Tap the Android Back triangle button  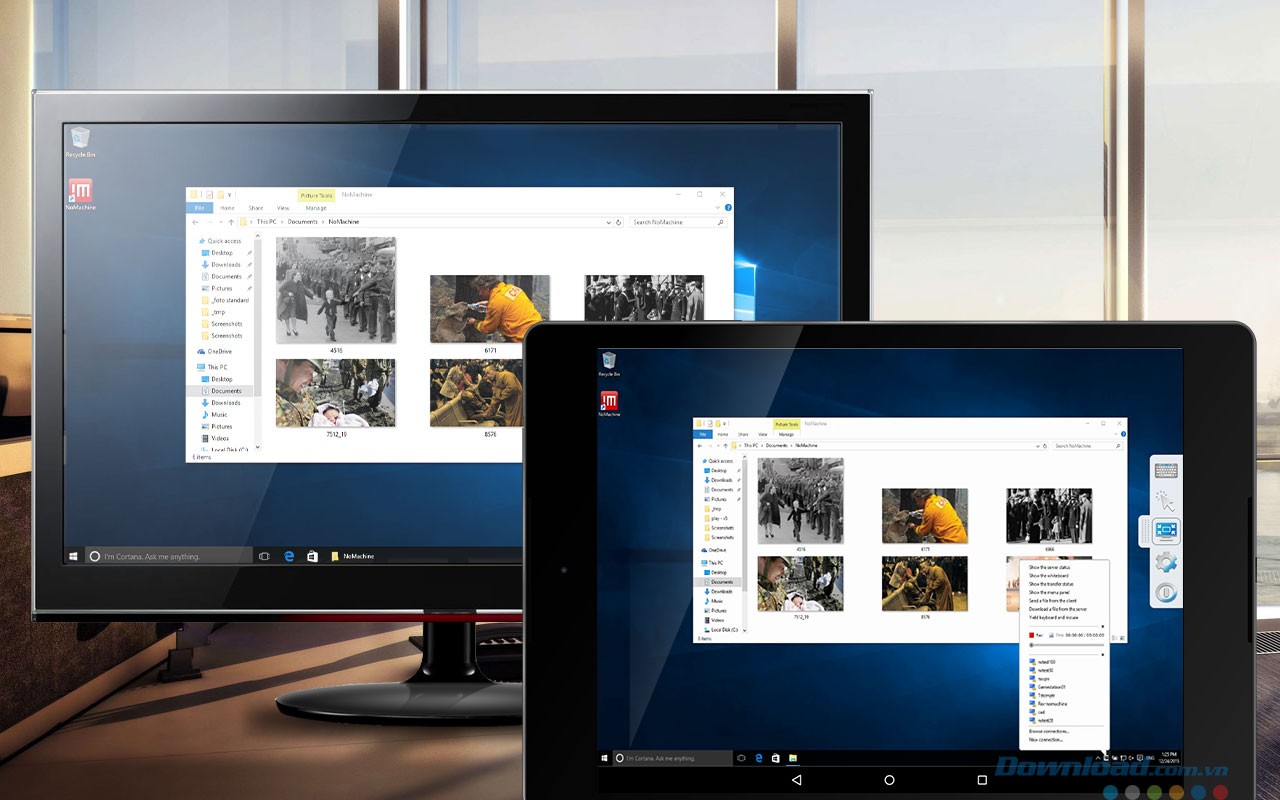796,780
